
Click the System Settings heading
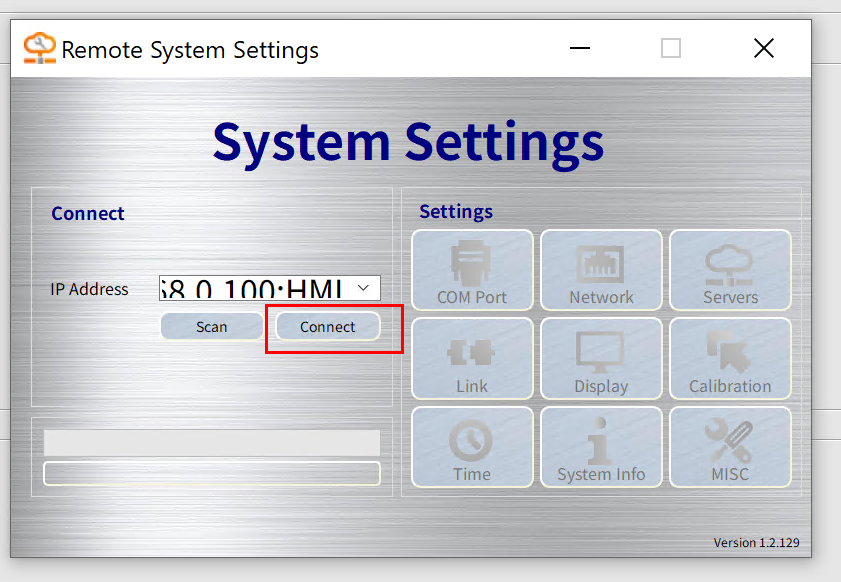click(408, 141)
